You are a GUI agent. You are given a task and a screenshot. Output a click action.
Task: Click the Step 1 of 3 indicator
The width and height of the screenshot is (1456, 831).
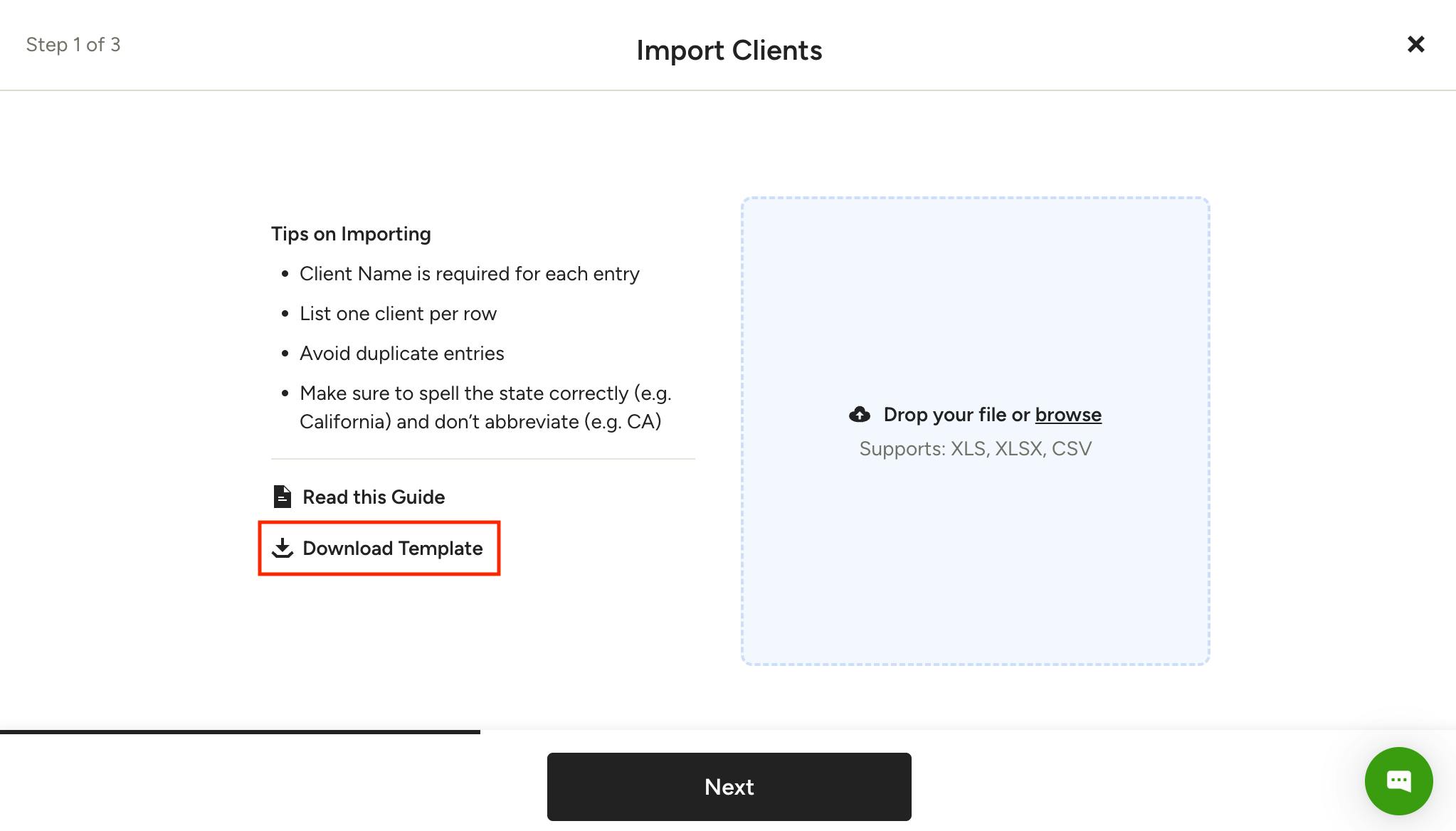73,45
